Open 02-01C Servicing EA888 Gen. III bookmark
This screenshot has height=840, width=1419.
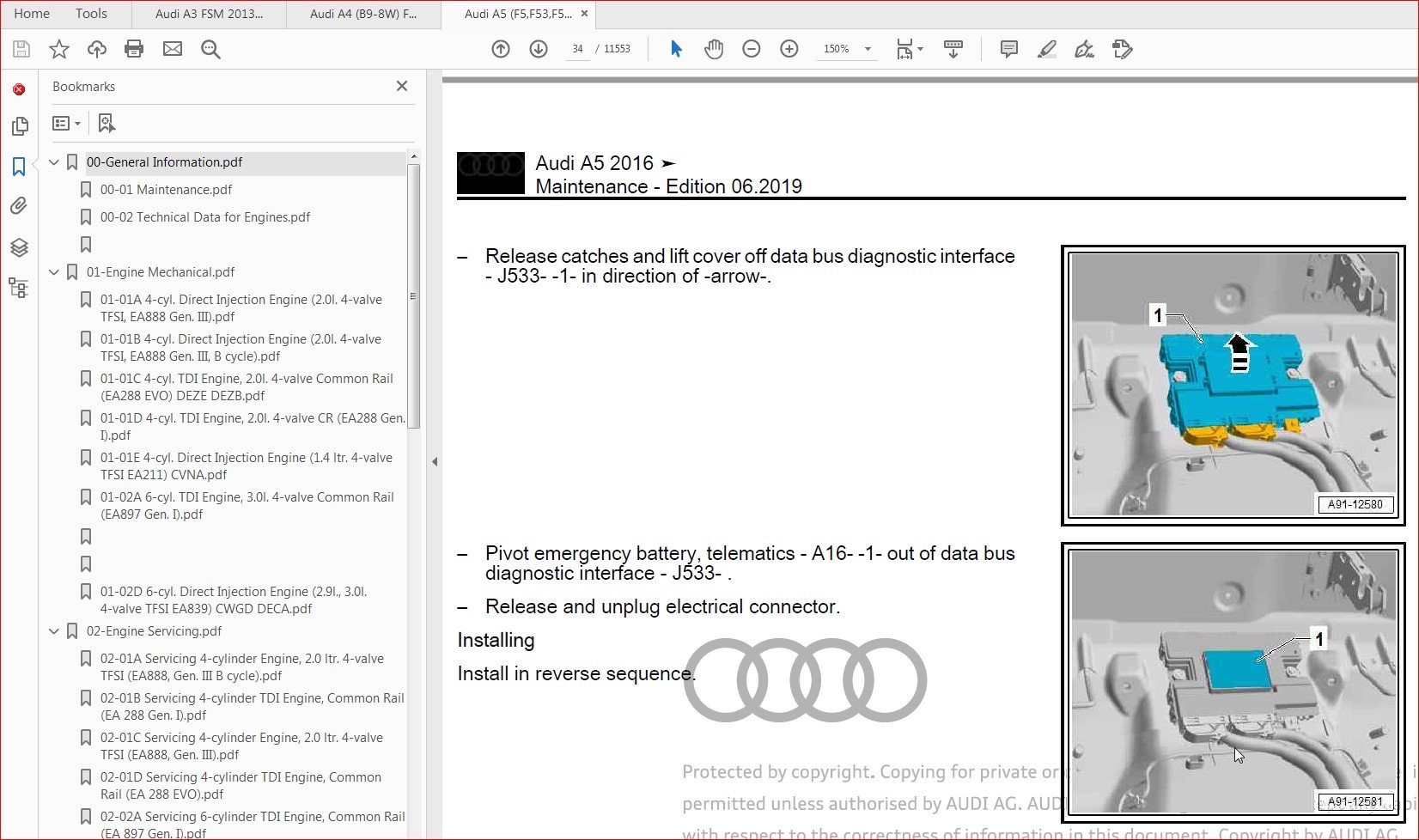[241, 746]
